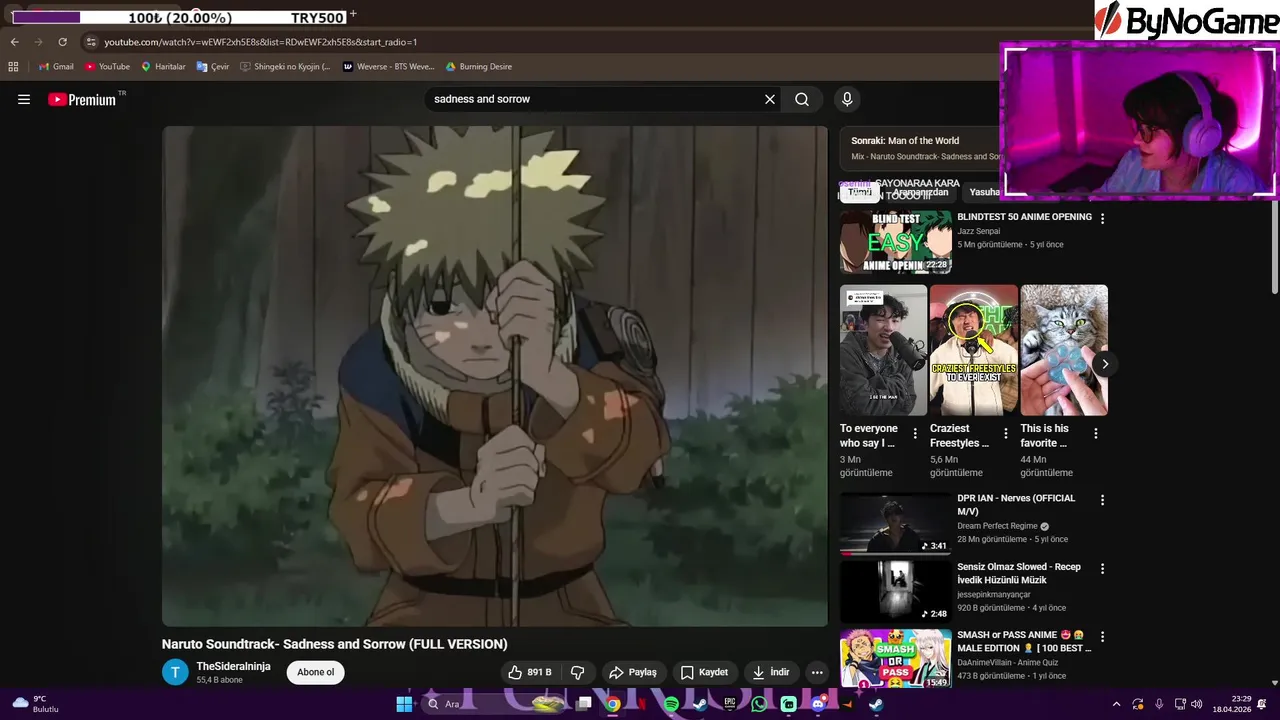
Task: Open options menu for Sensiz Olmaz Slowed
Action: point(1103,568)
